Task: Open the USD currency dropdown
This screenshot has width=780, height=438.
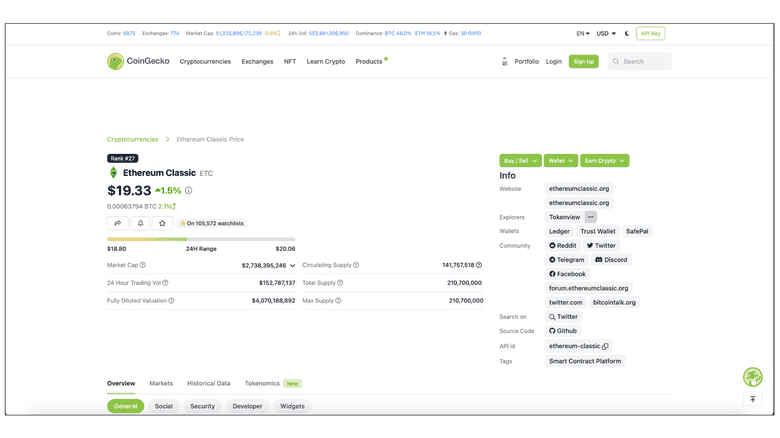Action: [x=606, y=33]
